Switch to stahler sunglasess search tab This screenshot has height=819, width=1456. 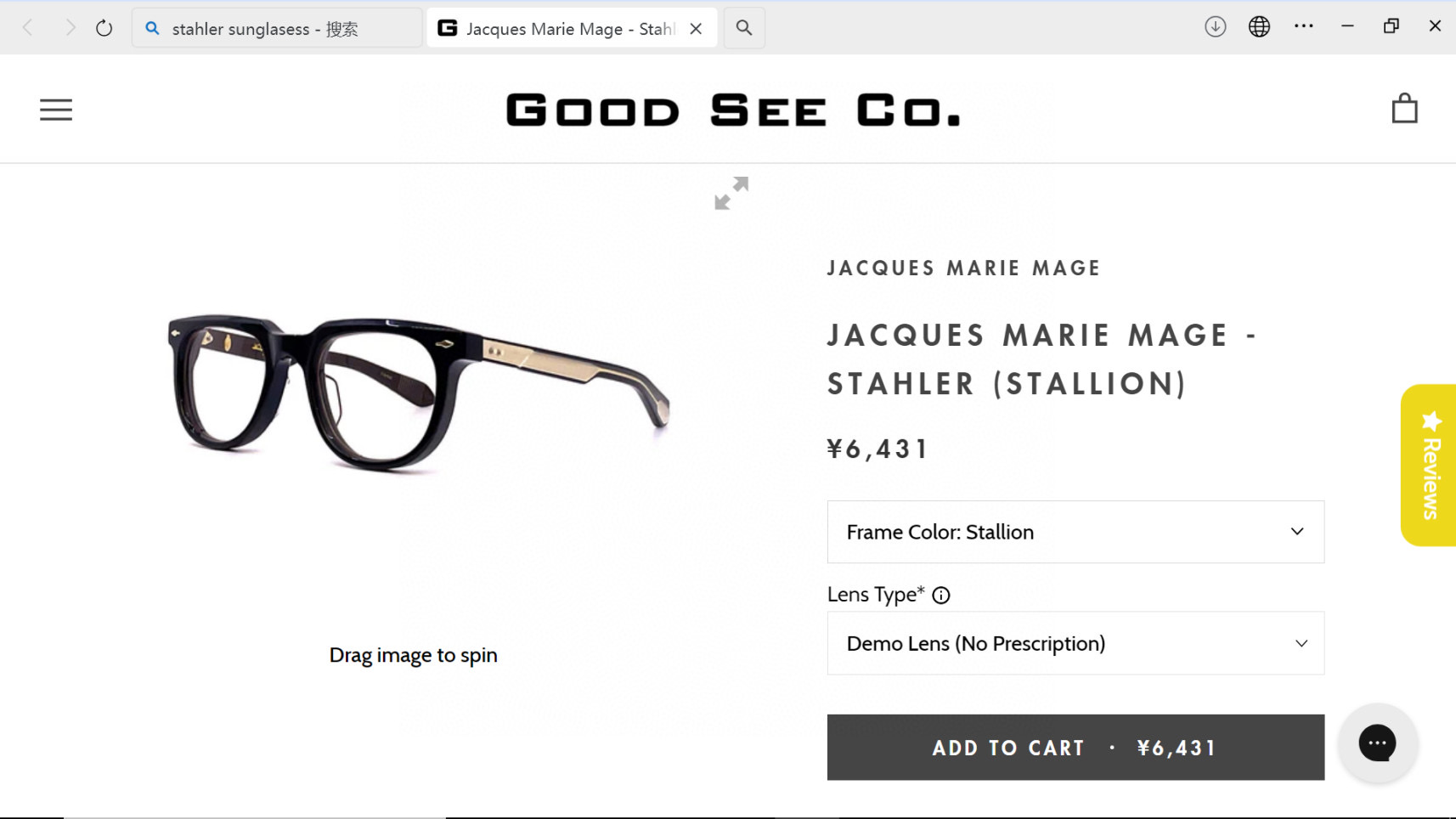tap(276, 29)
